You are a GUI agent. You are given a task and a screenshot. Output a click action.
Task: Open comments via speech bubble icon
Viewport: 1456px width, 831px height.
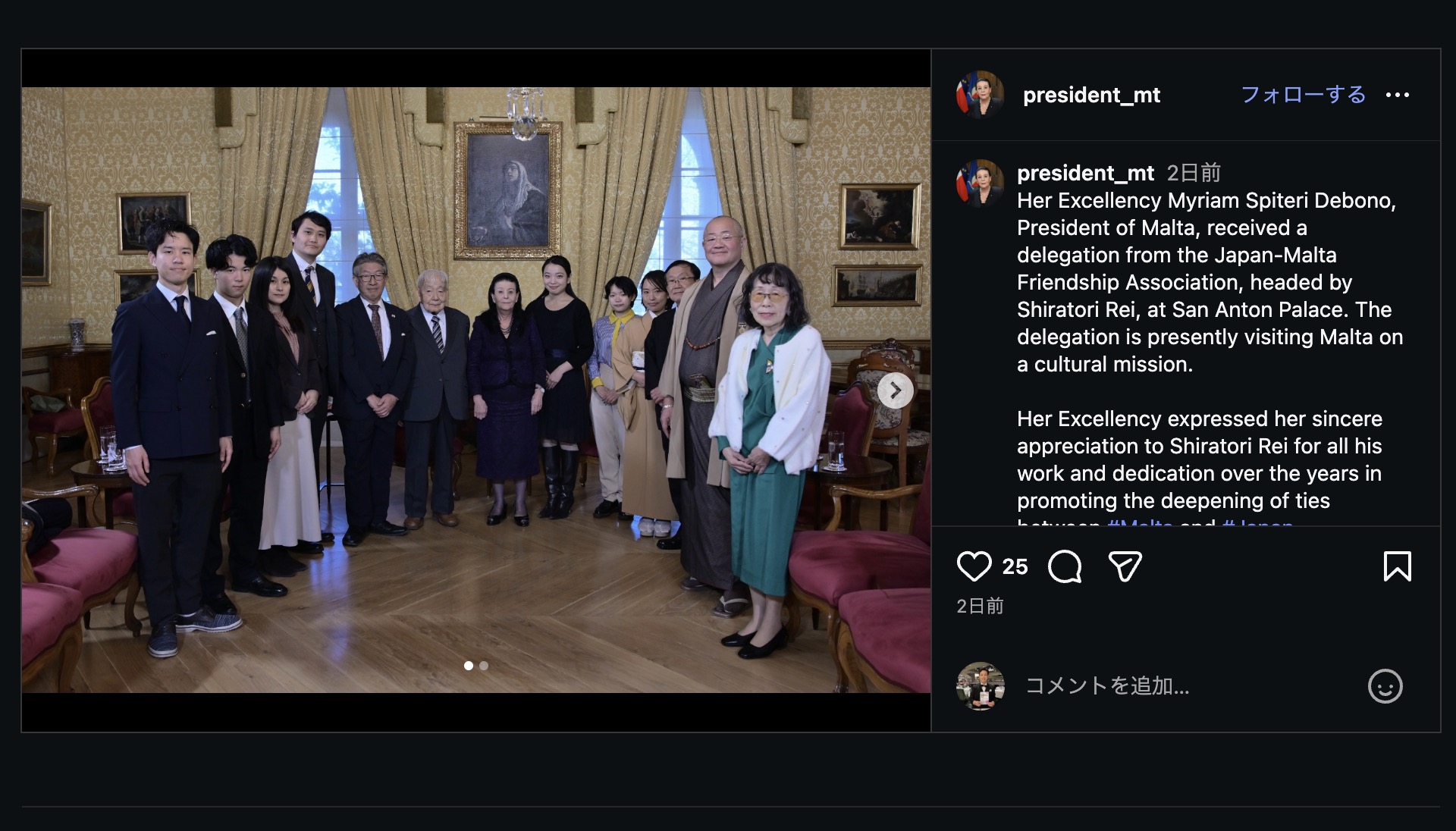coord(1065,566)
